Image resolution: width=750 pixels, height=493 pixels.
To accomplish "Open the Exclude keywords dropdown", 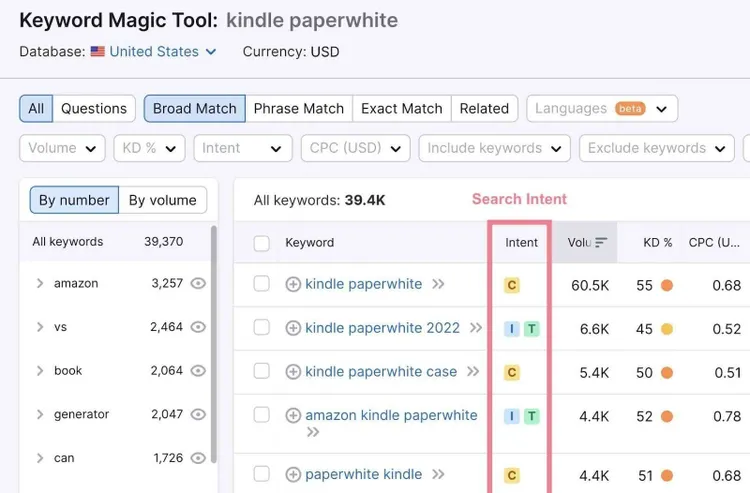I will (x=657, y=148).
